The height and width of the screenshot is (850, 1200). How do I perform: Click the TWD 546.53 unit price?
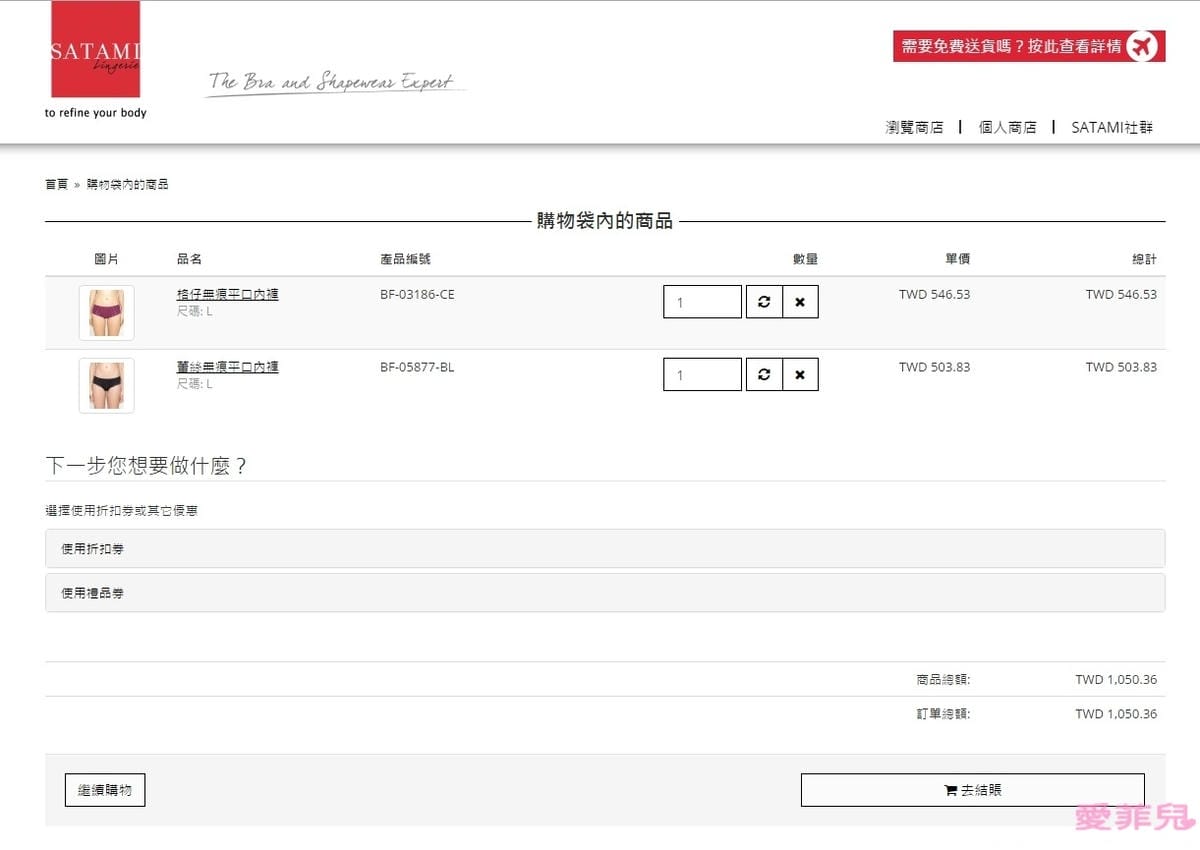click(x=934, y=295)
